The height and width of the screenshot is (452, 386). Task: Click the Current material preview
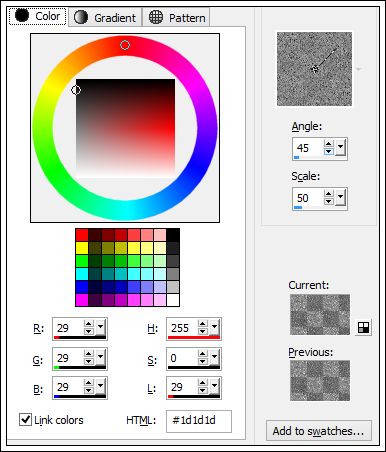[x=320, y=314]
